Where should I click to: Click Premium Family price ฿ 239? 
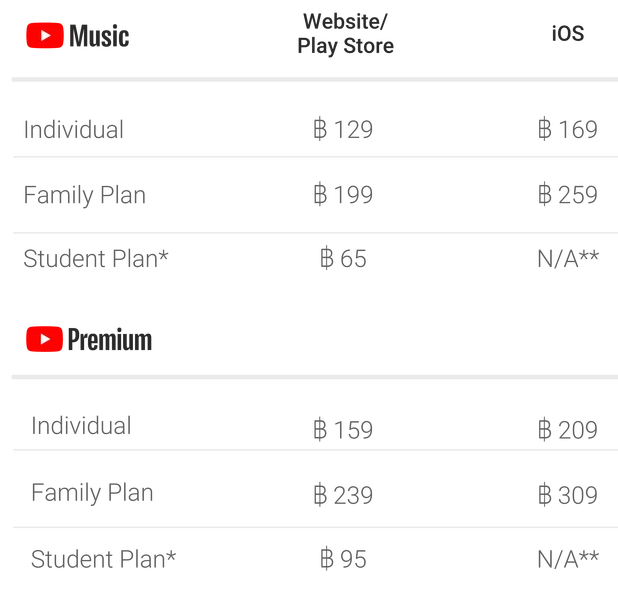[x=343, y=495]
